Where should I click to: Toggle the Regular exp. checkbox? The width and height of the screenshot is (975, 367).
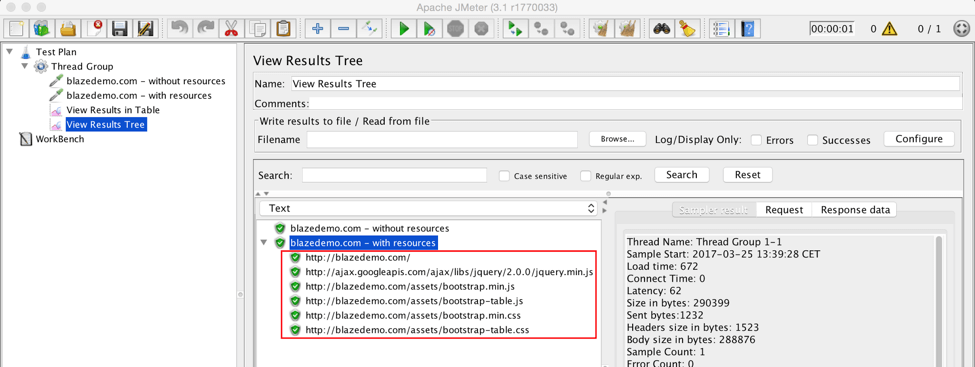586,176
